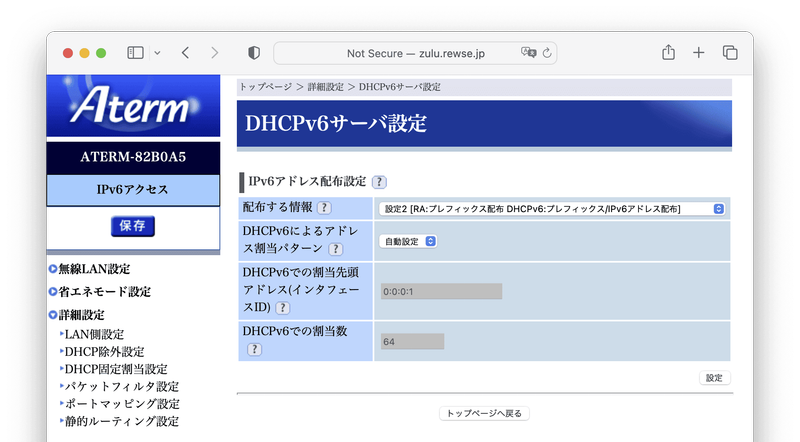This screenshot has width=800, height=442.
Task: Expand the 無線LAN設定 menu section
Action: pyautogui.click(x=53, y=269)
